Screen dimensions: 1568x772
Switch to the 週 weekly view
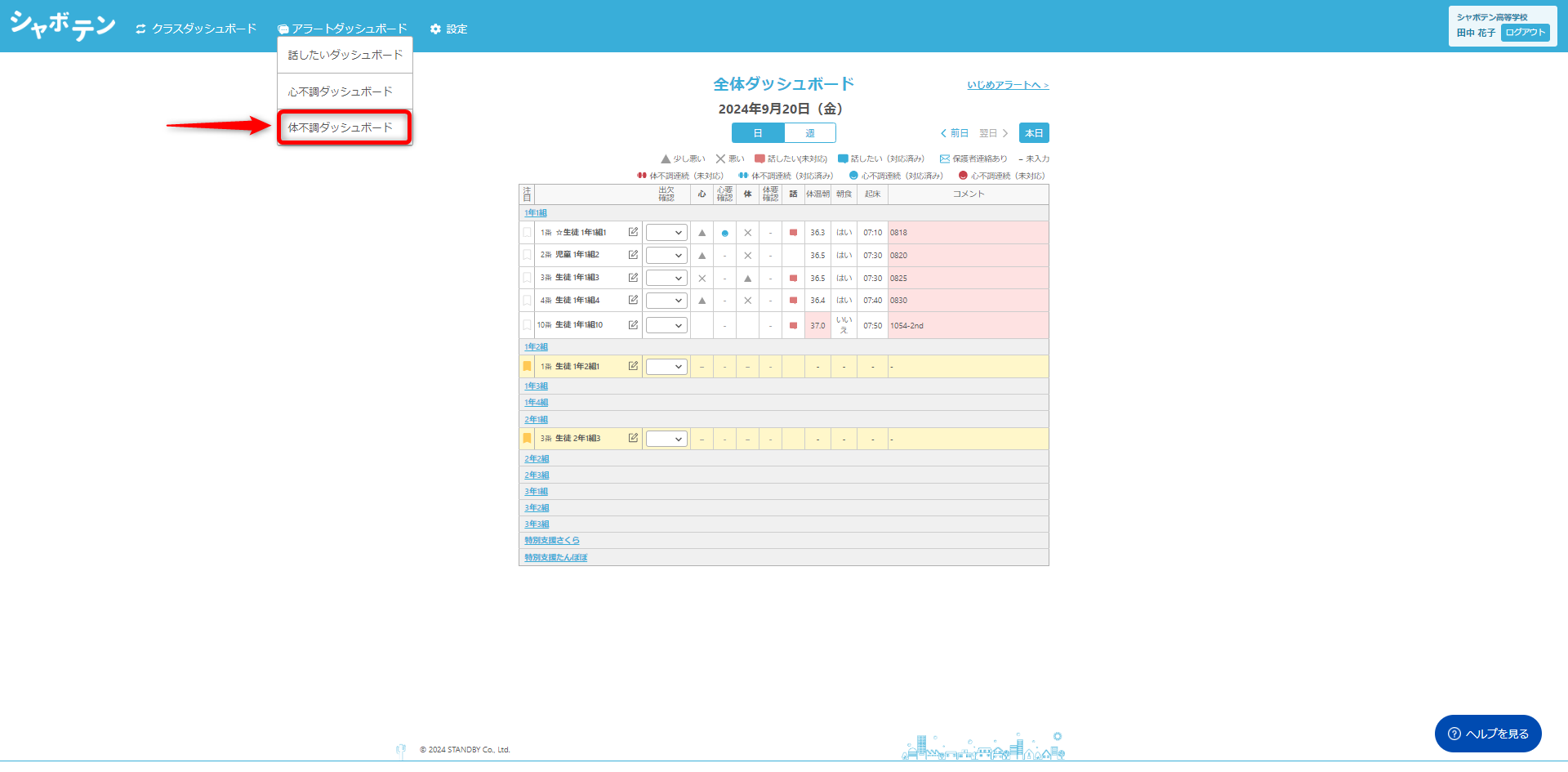[810, 133]
